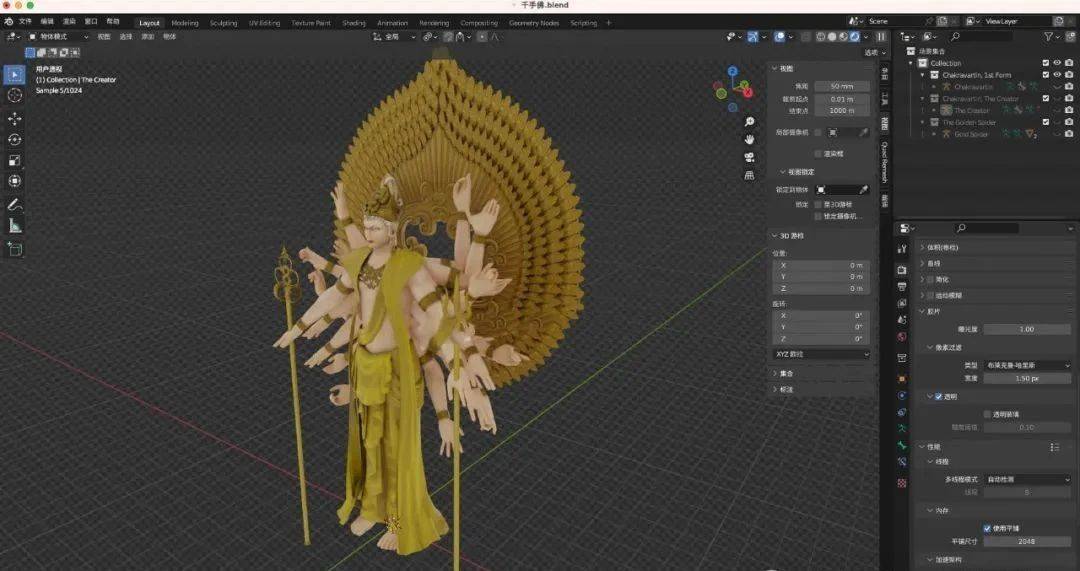Select the Scale tool
Screen dimensions: 1080x571
coord(14,160)
